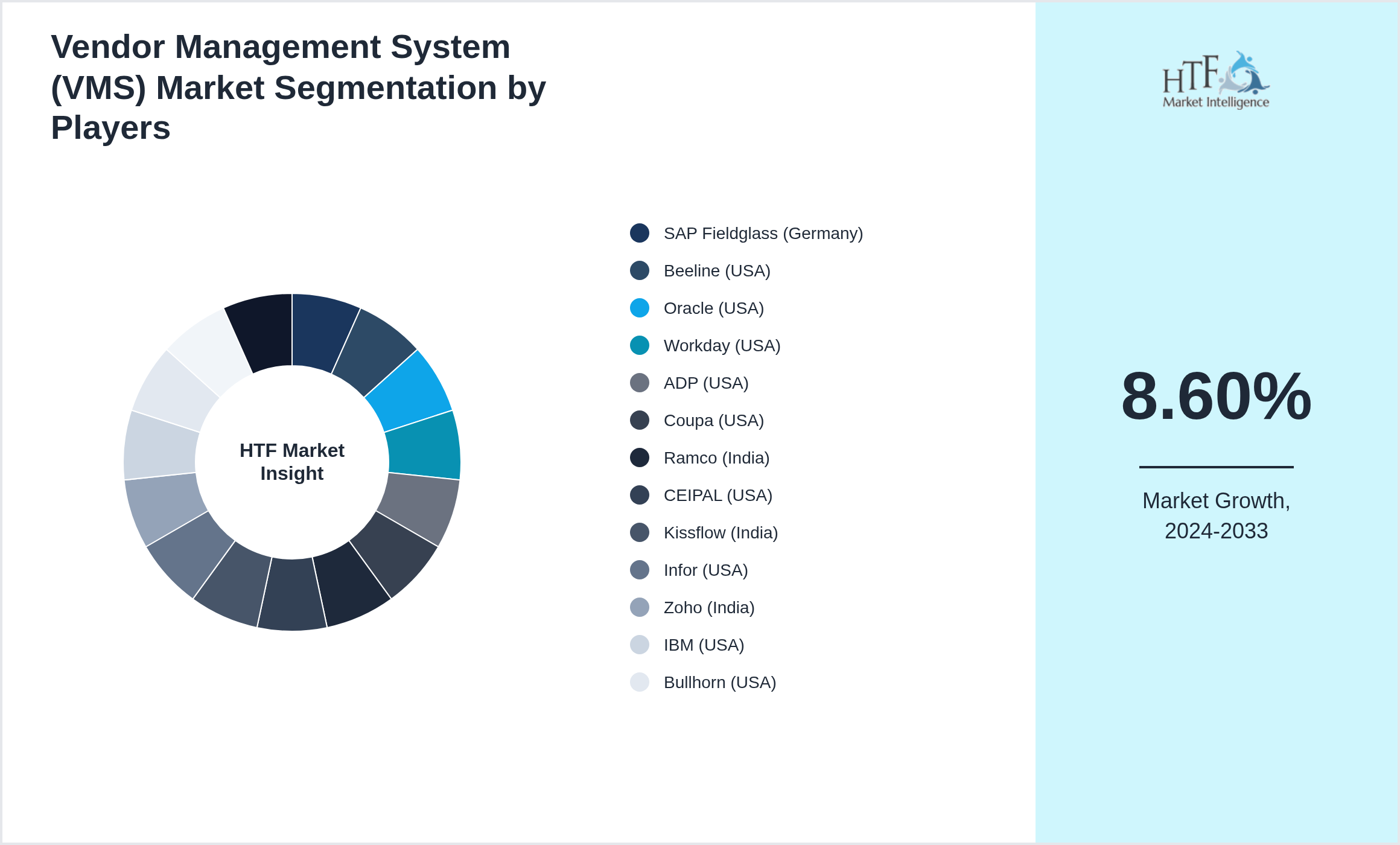Click the Bullhorn (USA) legend dot
Image resolution: width=1400 pixels, height=845 pixels.
pos(640,682)
